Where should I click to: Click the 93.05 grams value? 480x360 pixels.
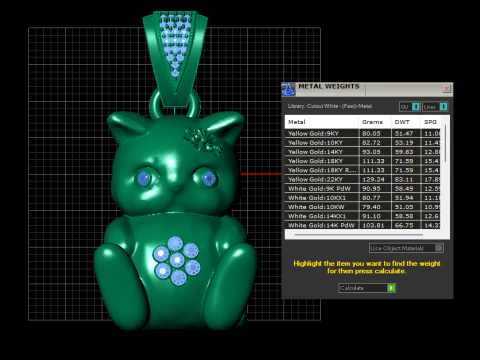(x=371, y=152)
